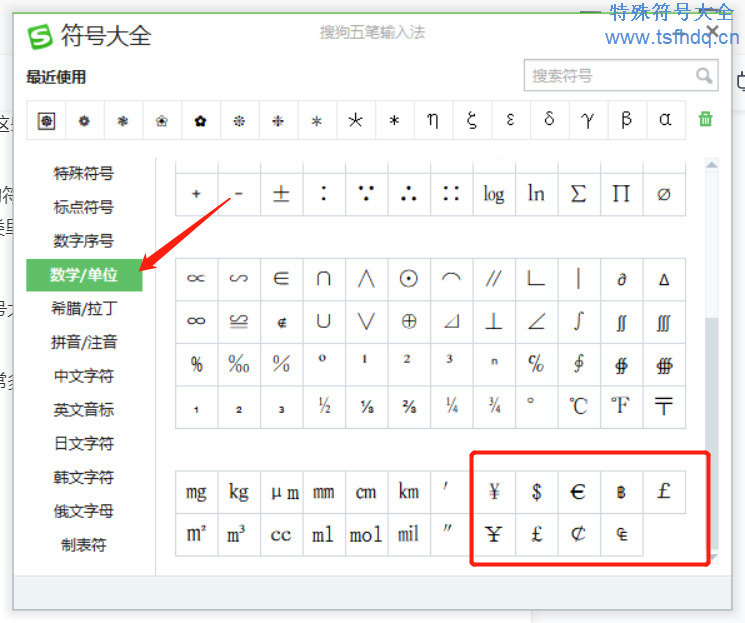Insert the m² unit symbol
This screenshot has width=745, height=623.
(x=196, y=535)
